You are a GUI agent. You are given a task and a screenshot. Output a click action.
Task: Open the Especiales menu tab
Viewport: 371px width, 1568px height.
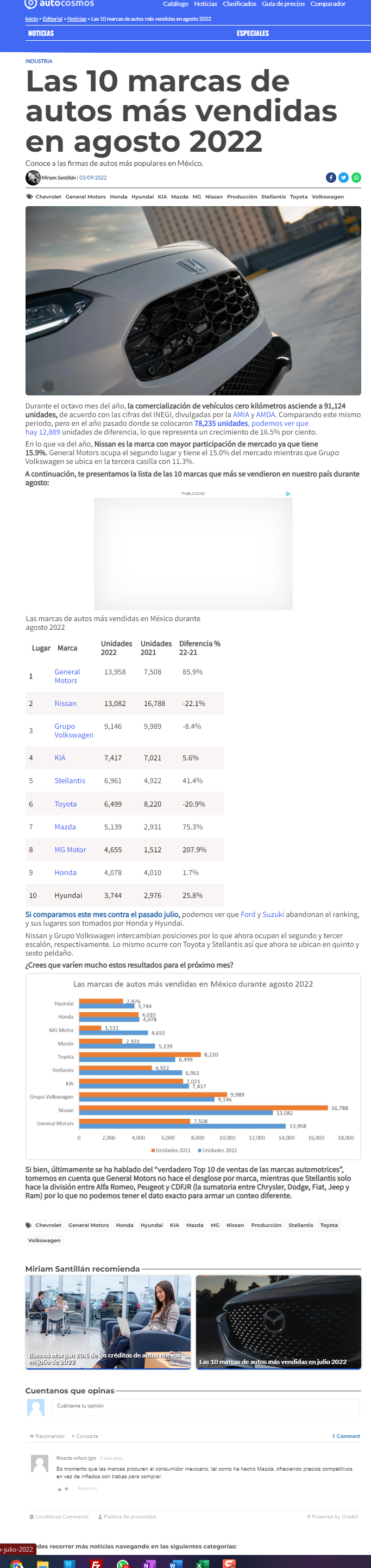coord(253,34)
